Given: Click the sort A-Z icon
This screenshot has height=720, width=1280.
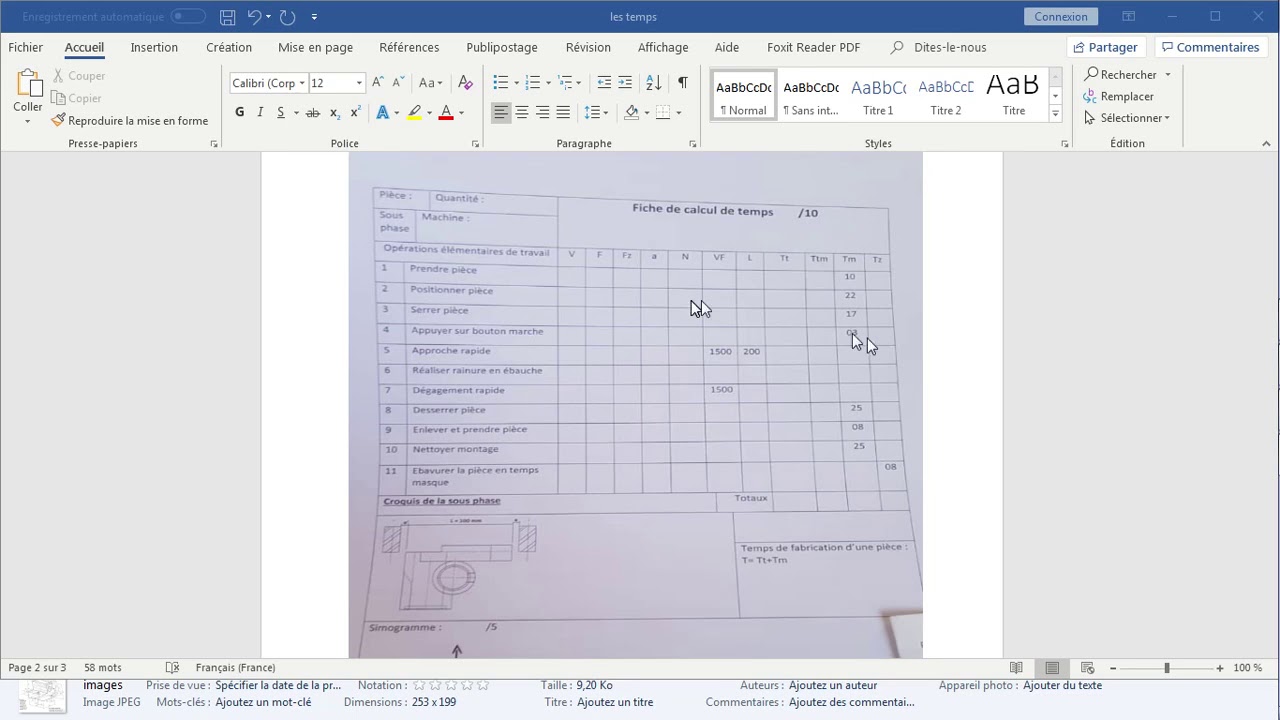Looking at the screenshot, I should tap(653, 83).
